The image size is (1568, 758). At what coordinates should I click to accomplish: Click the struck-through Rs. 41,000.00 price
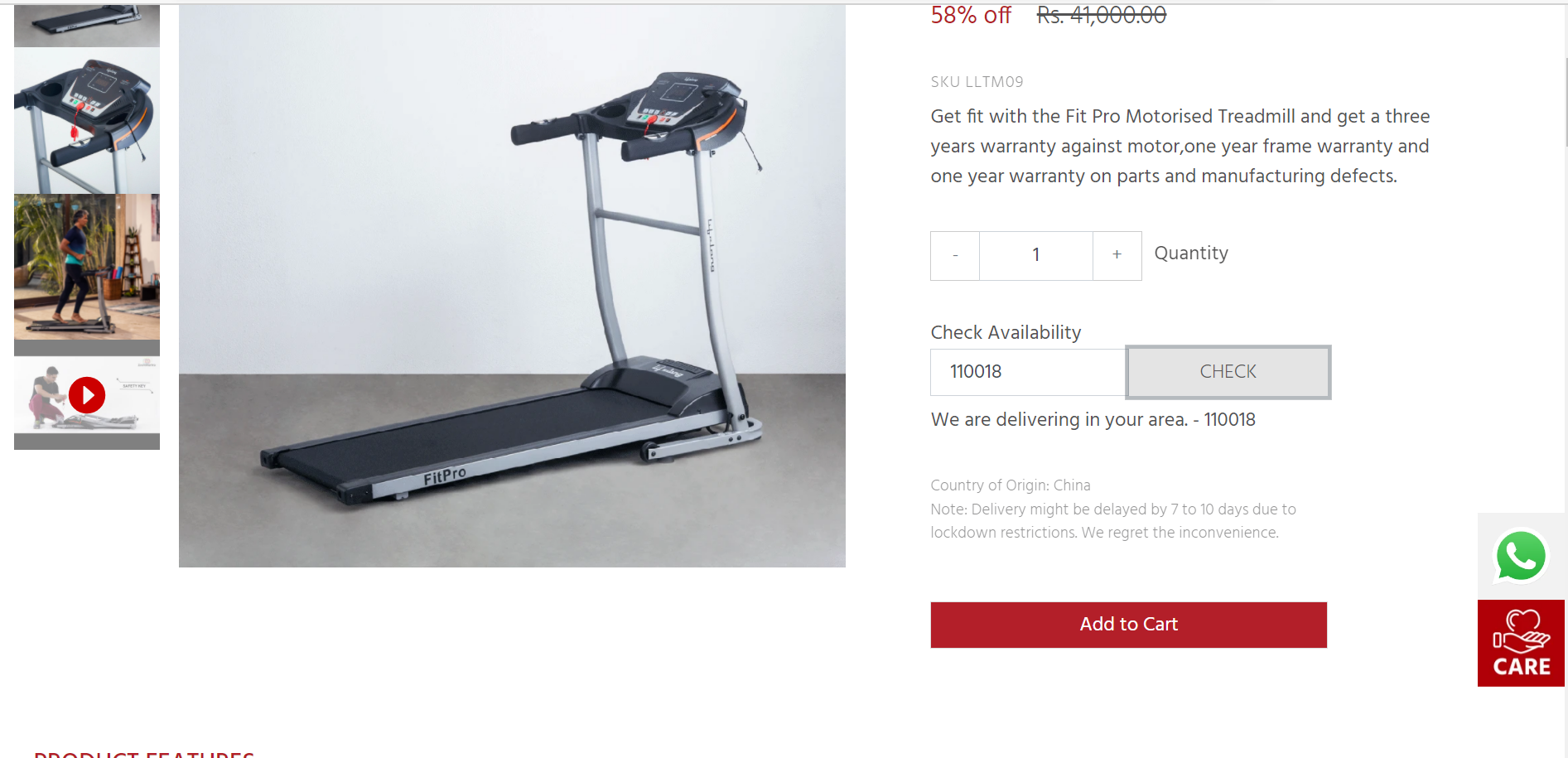(x=1102, y=15)
